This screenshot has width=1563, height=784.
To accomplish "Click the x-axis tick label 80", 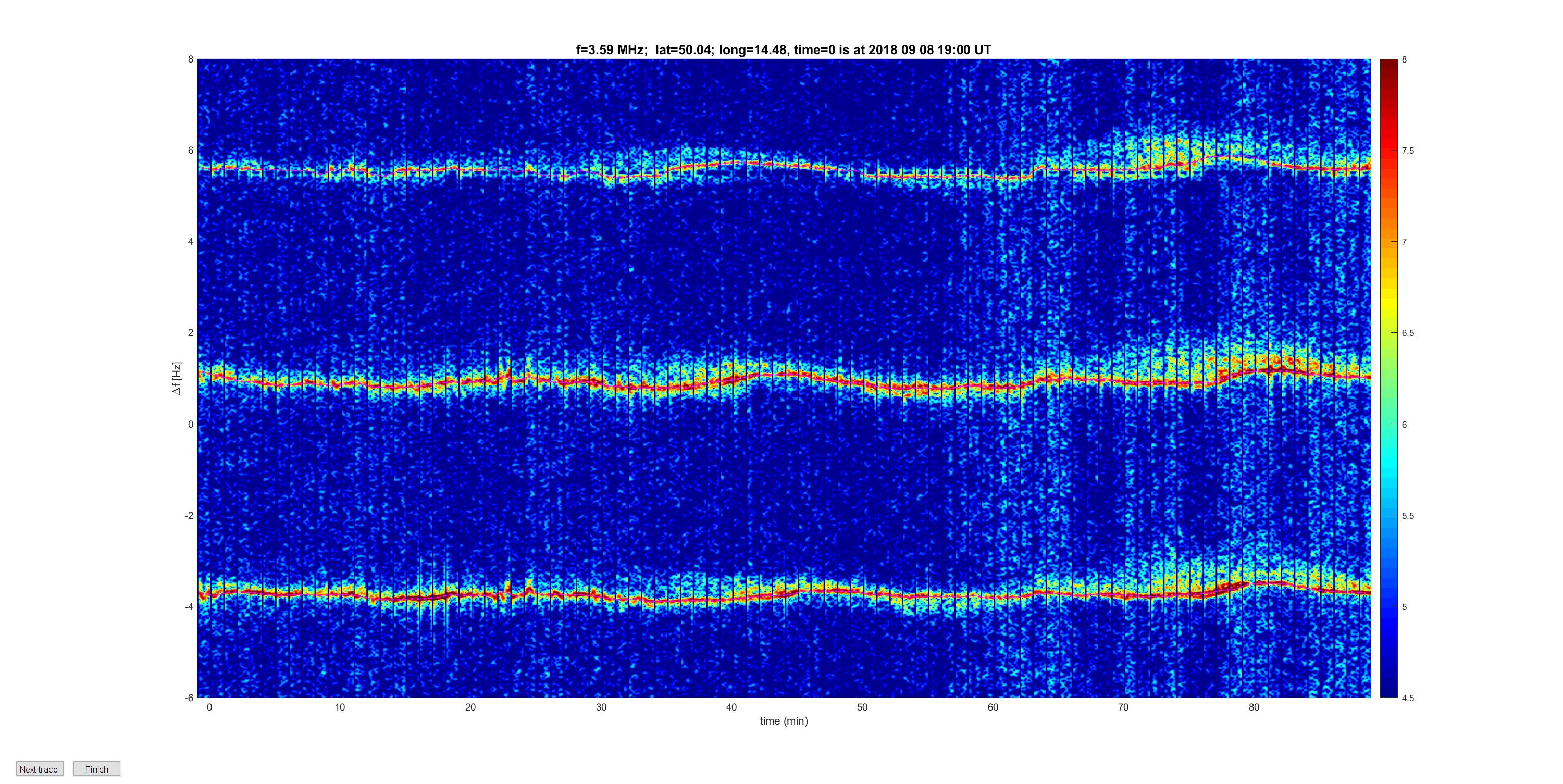I will click(1254, 707).
